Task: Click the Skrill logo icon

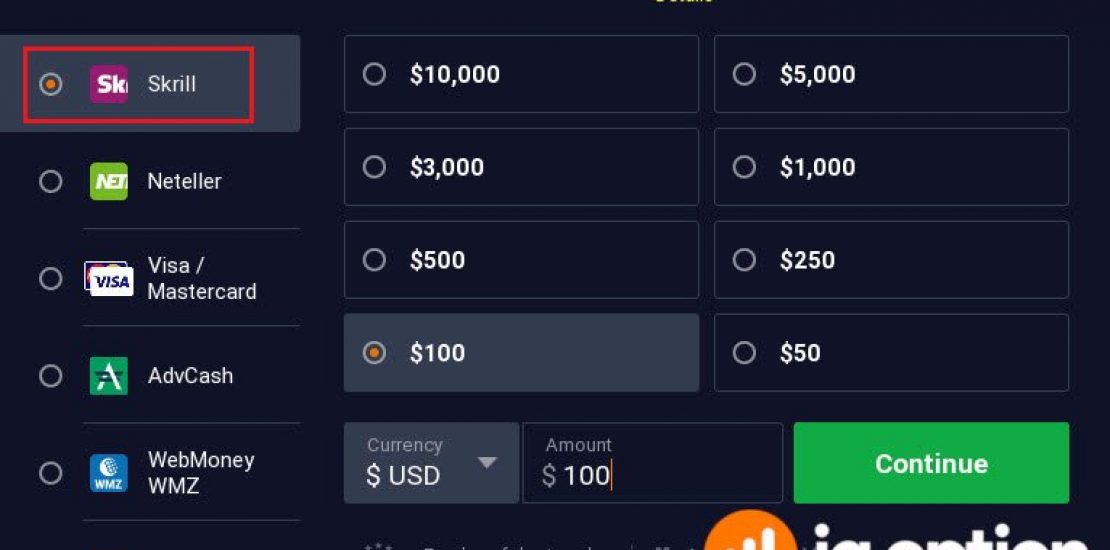Action: coord(109,85)
